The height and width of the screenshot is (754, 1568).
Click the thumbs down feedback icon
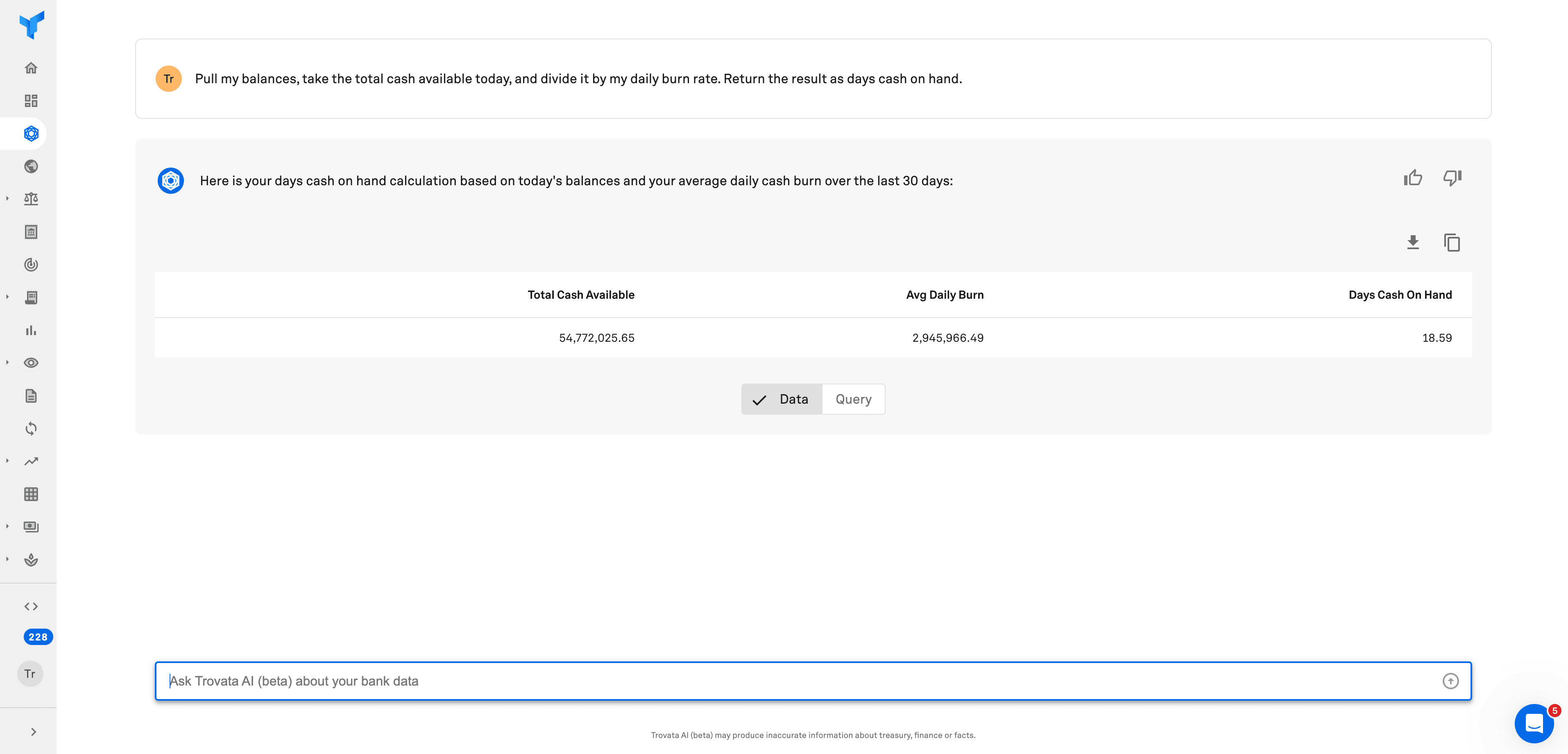pos(1452,178)
